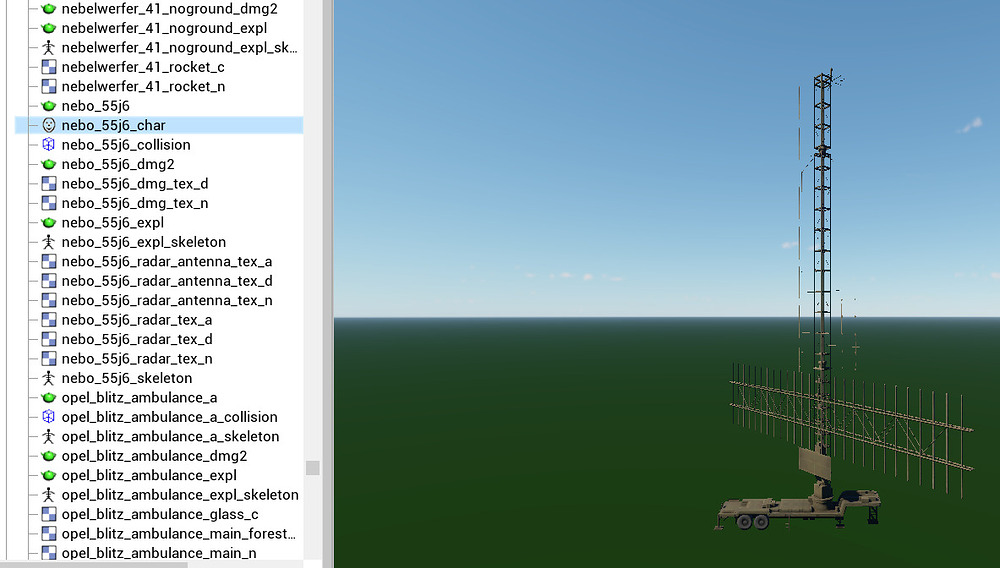
Task: Select the nebo_55j6_dmg2 asset
Action: point(118,164)
